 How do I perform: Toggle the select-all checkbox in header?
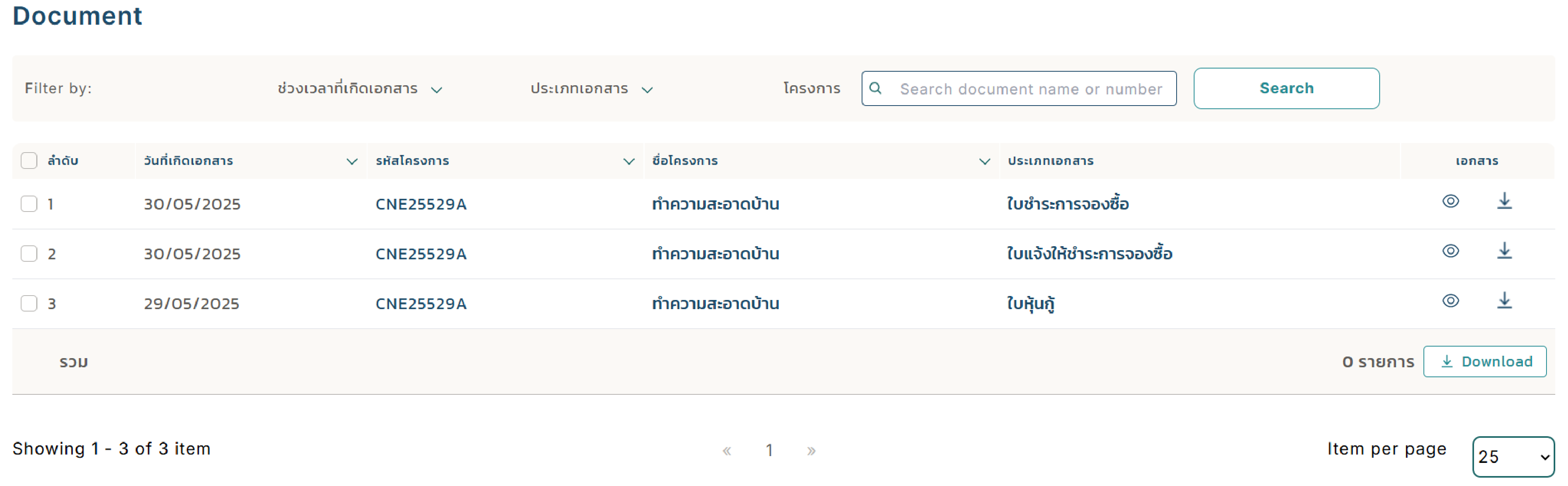coord(29,161)
